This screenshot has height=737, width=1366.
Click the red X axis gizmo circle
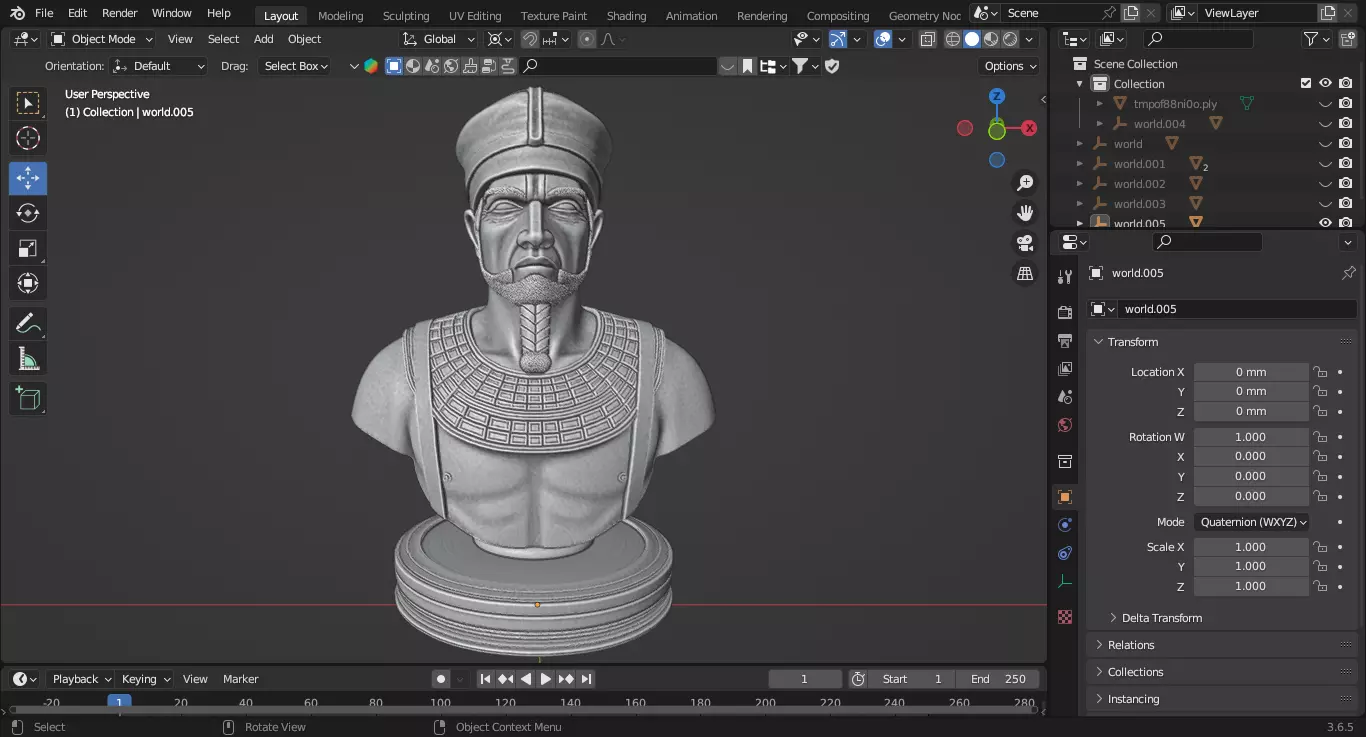point(1029,128)
